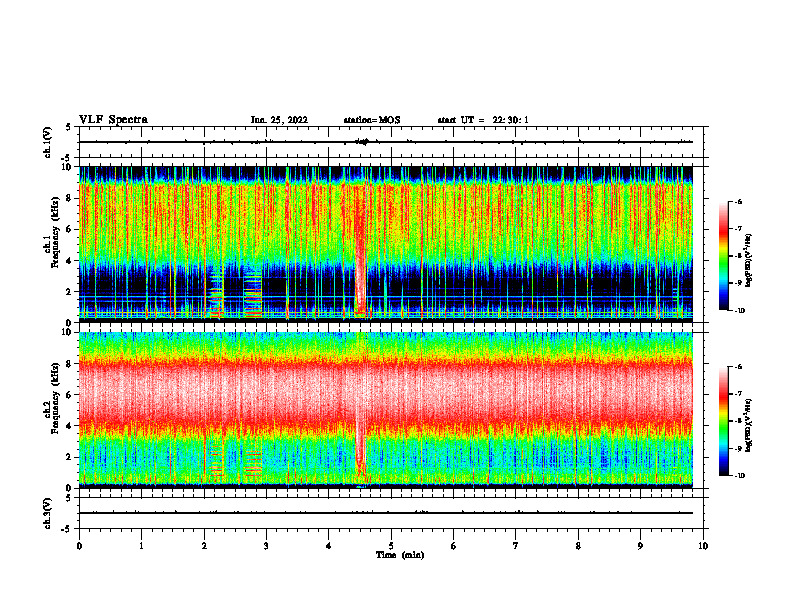
Task: Click the ch.1 colorbar
Action: pos(723,256)
